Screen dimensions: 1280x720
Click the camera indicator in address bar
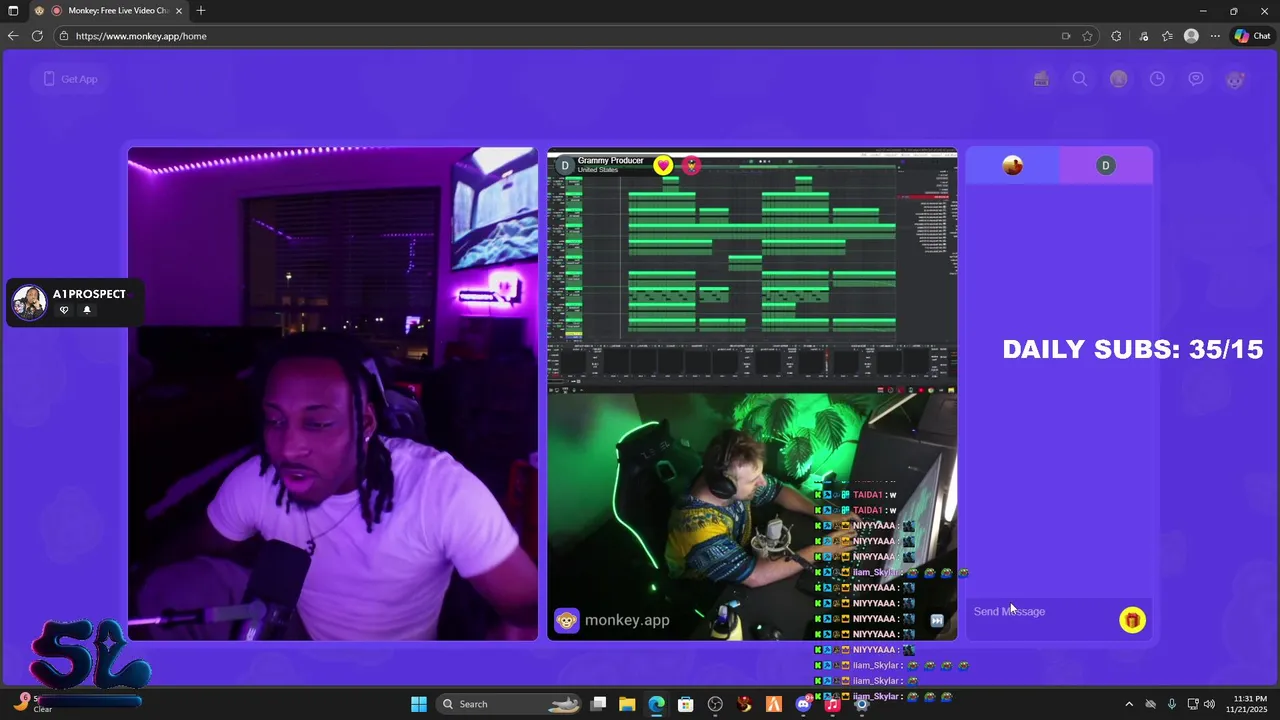click(x=1066, y=36)
